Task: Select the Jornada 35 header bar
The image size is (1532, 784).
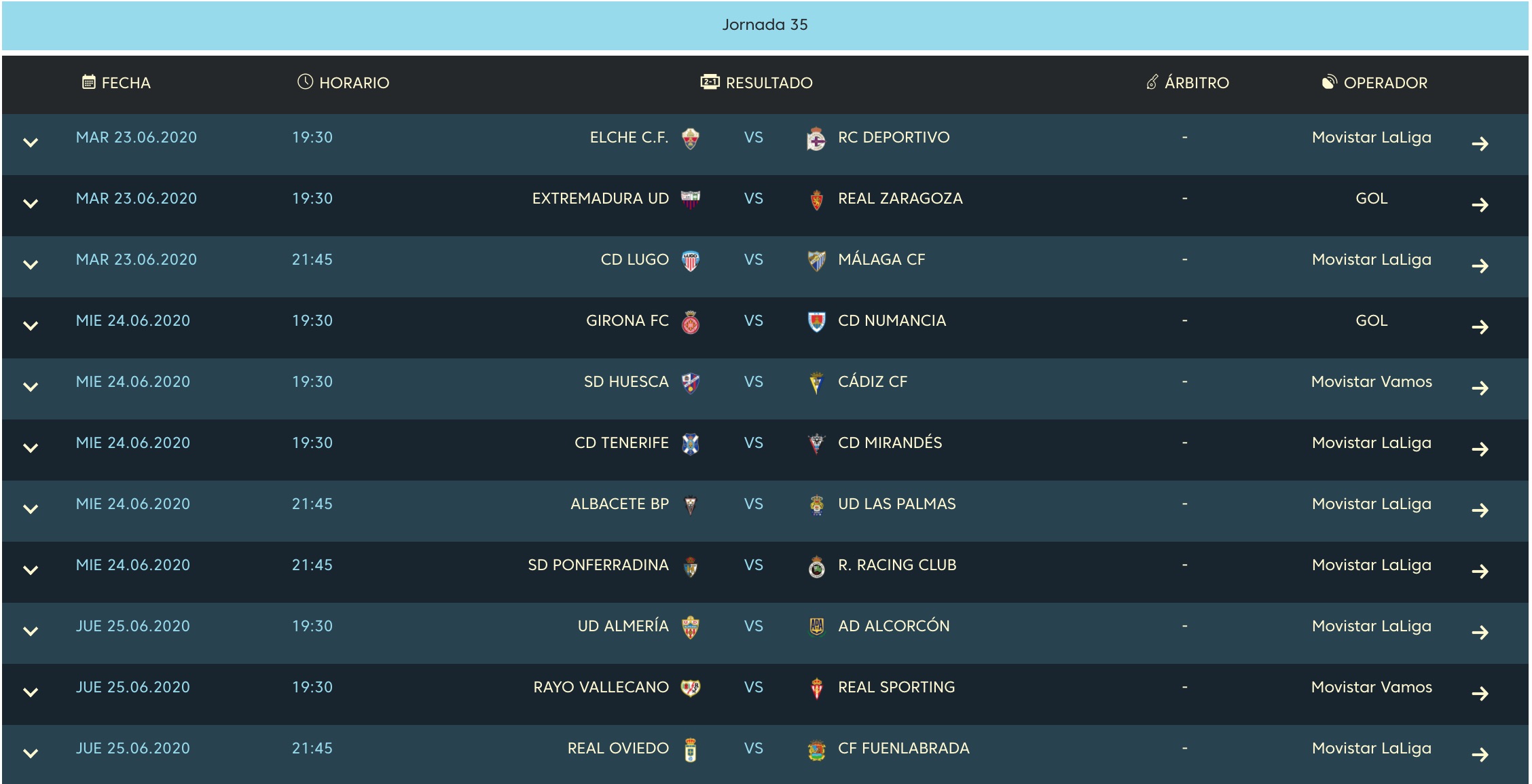Action: click(765, 25)
